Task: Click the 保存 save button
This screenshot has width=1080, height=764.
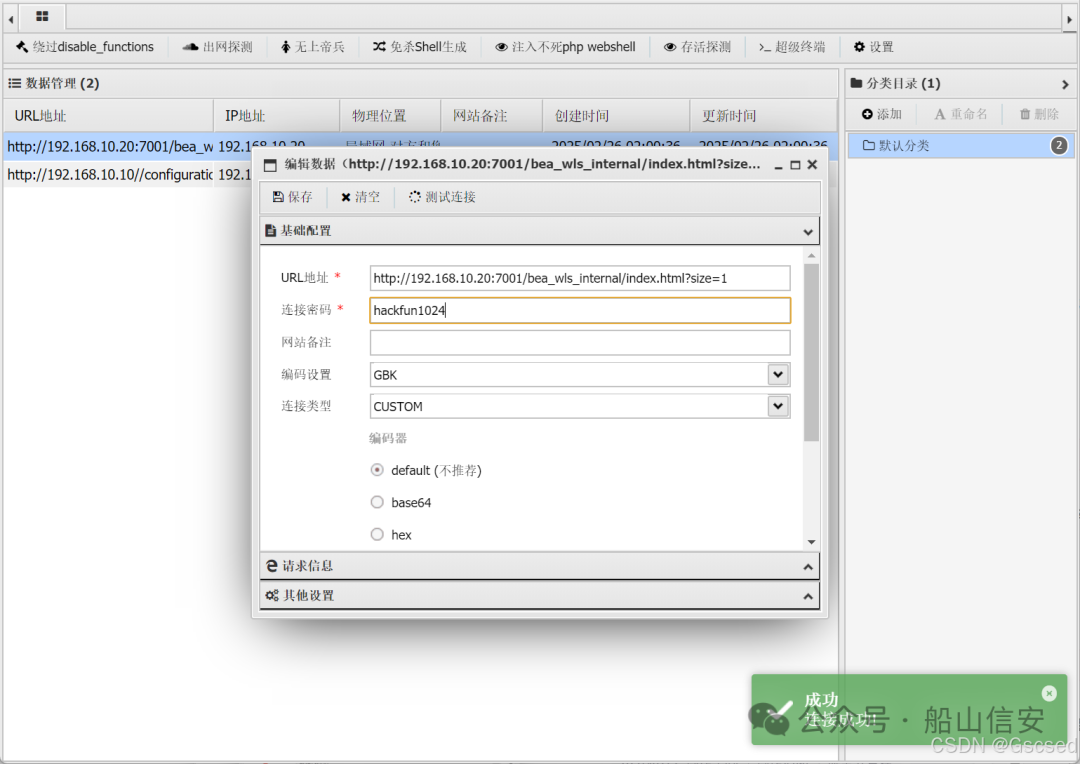Action: [292, 197]
